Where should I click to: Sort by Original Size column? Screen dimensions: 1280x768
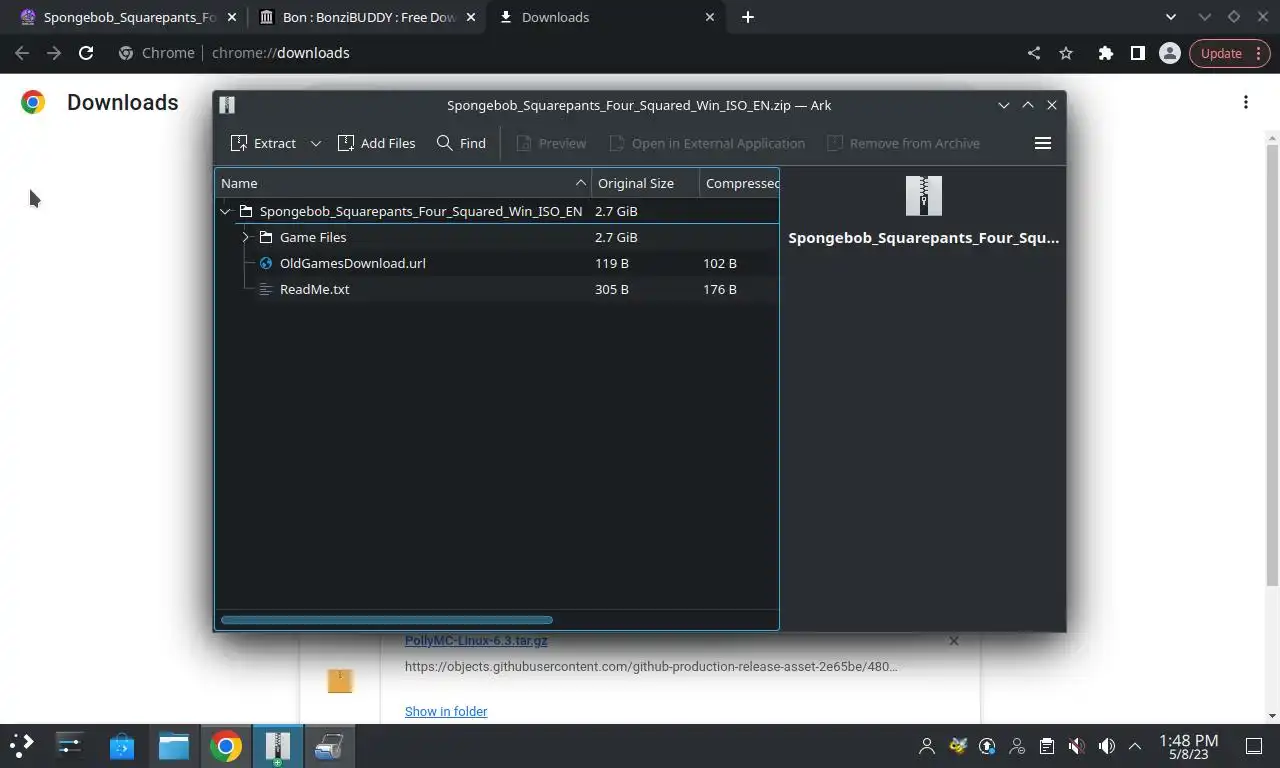coord(645,183)
